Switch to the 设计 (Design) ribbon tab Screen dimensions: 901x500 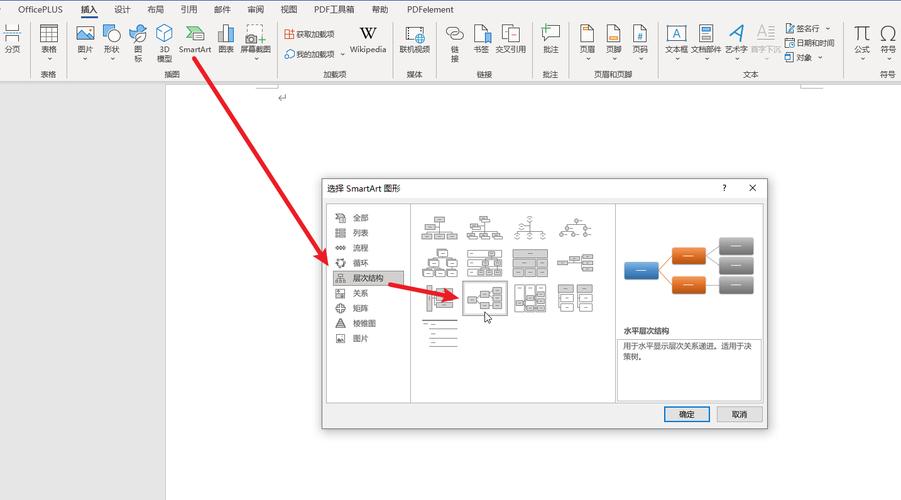tap(122, 9)
